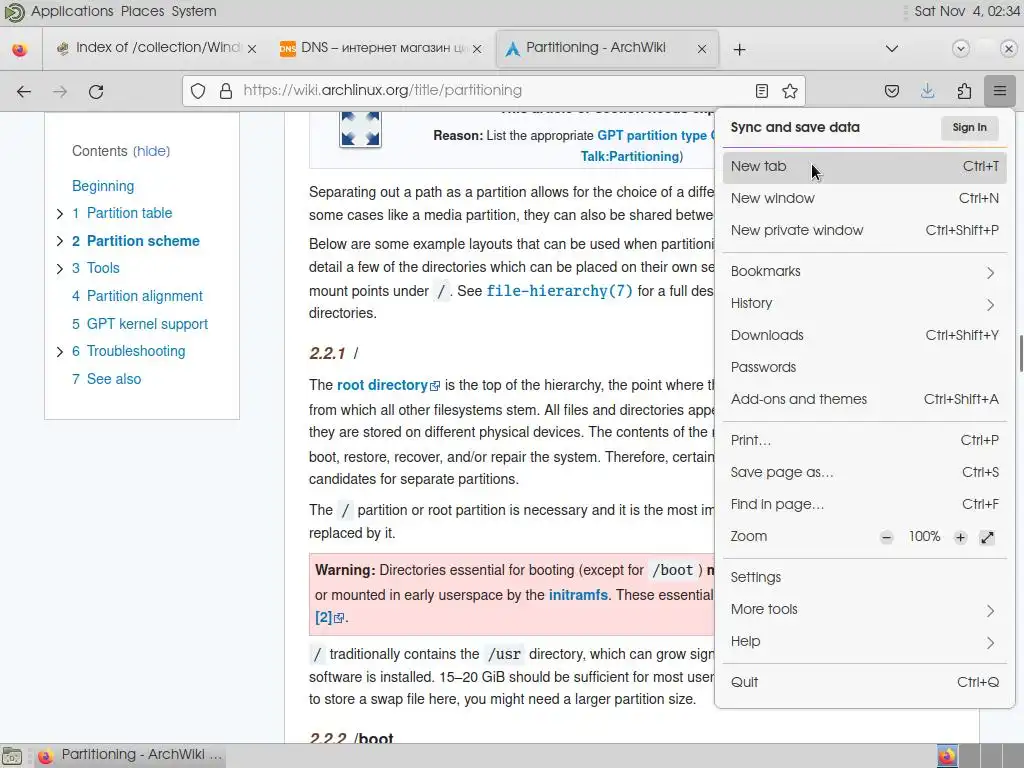Follow the initramfs link

click(x=578, y=595)
